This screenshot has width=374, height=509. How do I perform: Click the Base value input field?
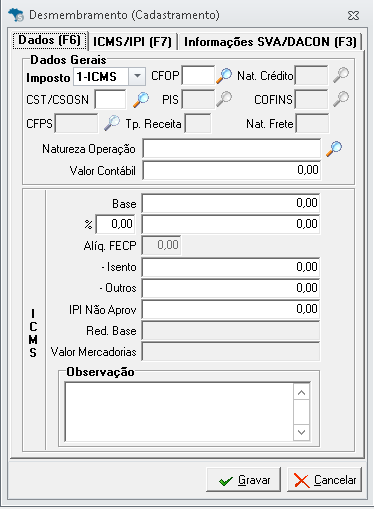pos(231,203)
